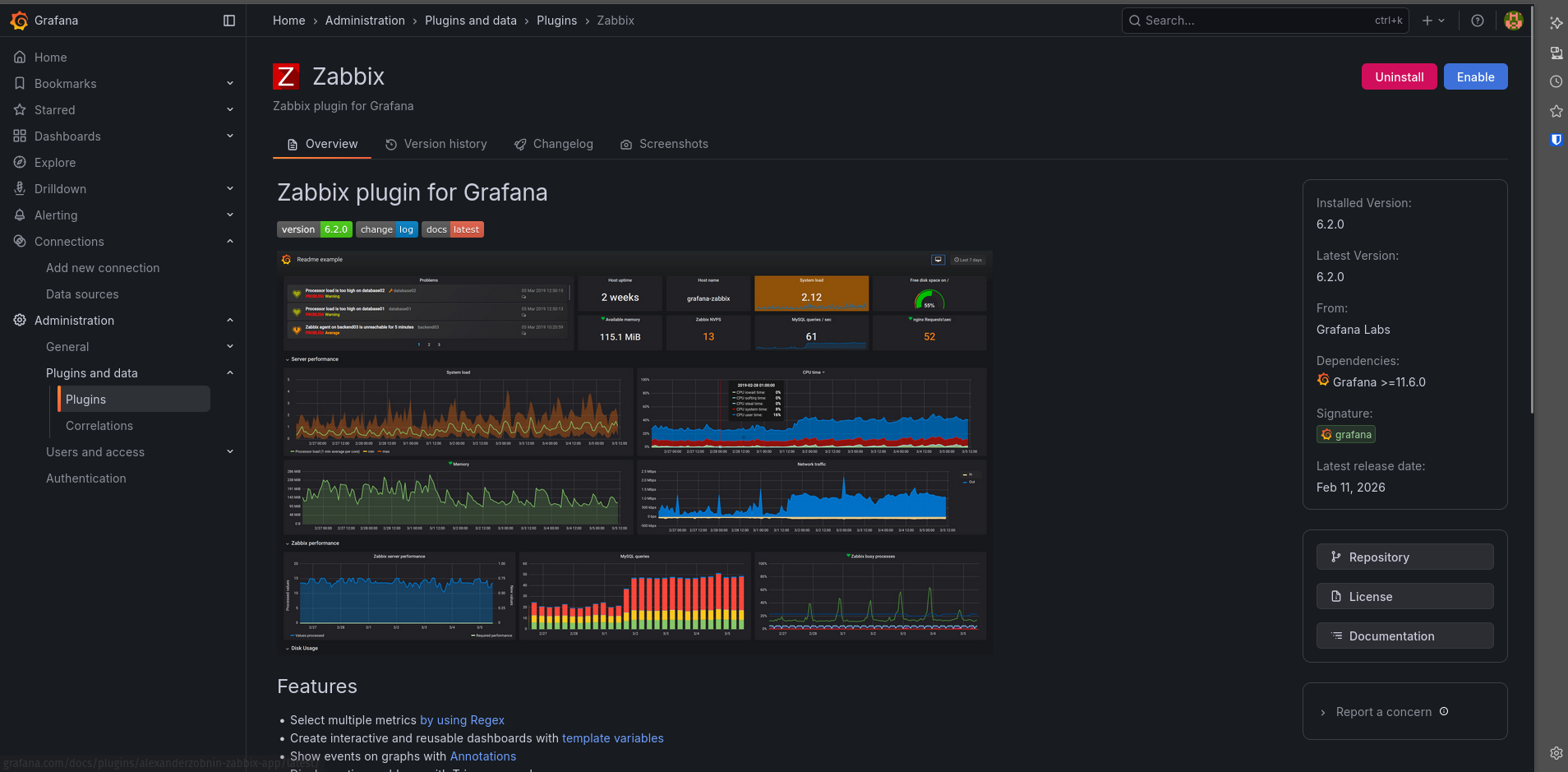Click the plus New menu dropdown
The image size is (1568, 772).
pos(1433,21)
